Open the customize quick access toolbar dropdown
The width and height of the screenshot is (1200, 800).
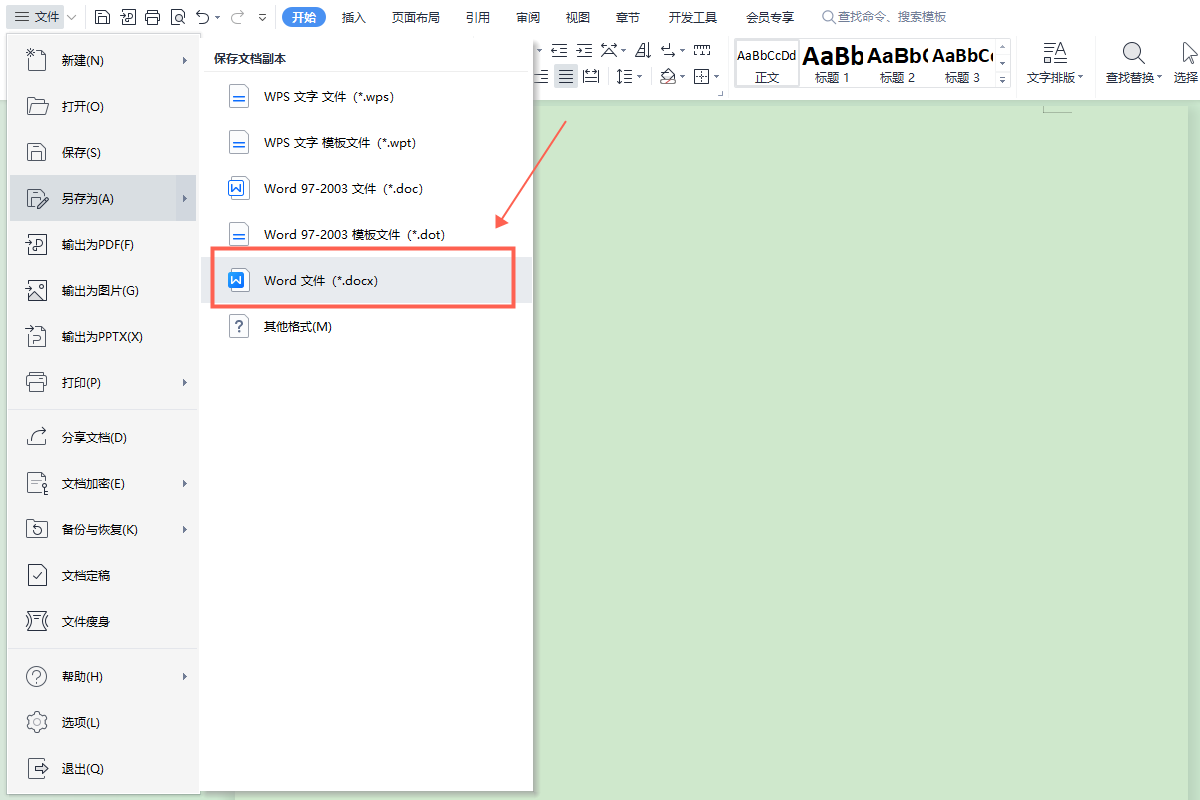262,18
